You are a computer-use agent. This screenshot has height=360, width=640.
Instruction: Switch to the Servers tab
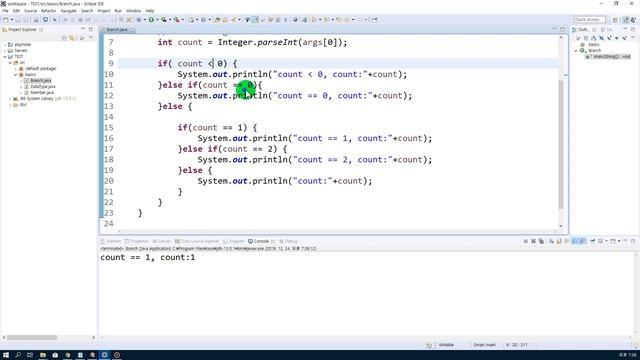click(162, 241)
